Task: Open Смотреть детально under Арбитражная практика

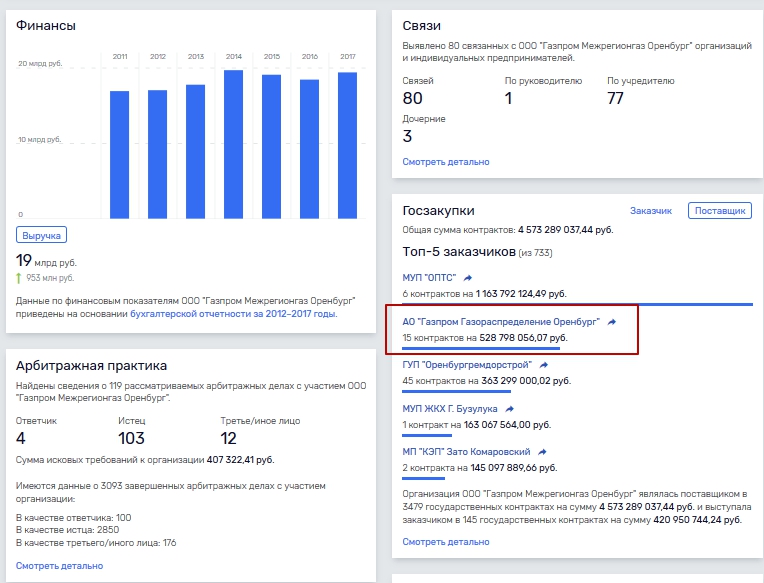Action: click(x=59, y=566)
